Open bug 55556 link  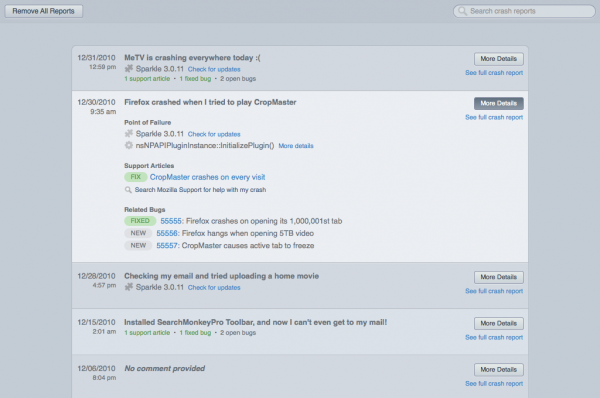167,233
